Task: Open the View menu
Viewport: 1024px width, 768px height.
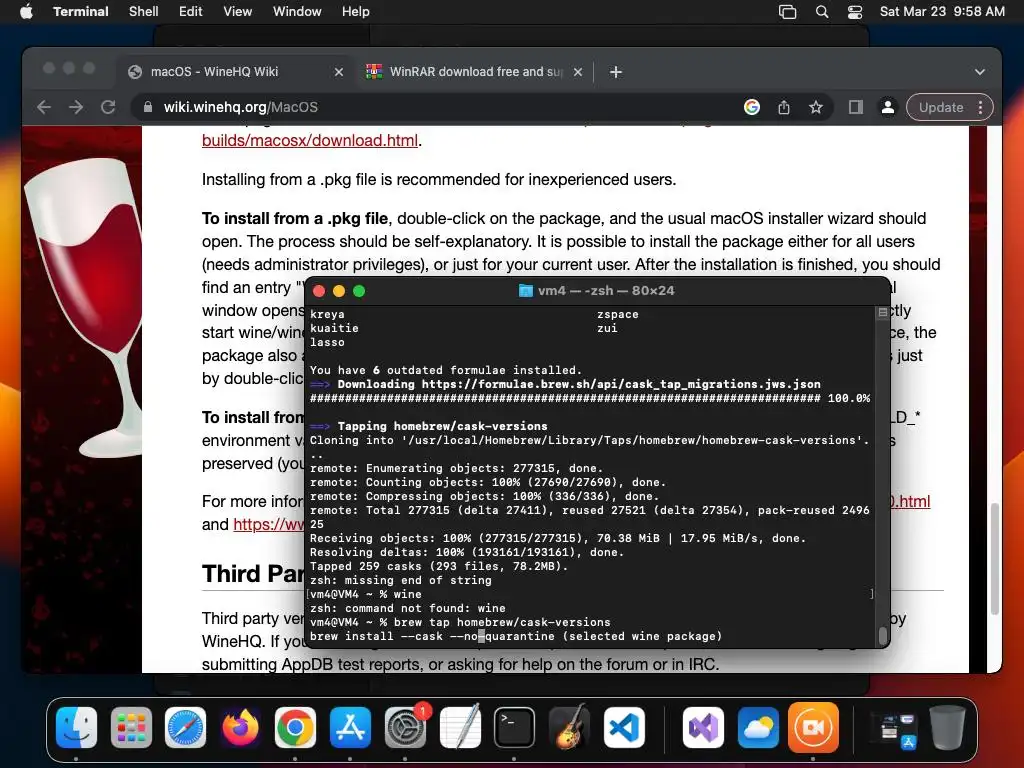Action: point(237,11)
